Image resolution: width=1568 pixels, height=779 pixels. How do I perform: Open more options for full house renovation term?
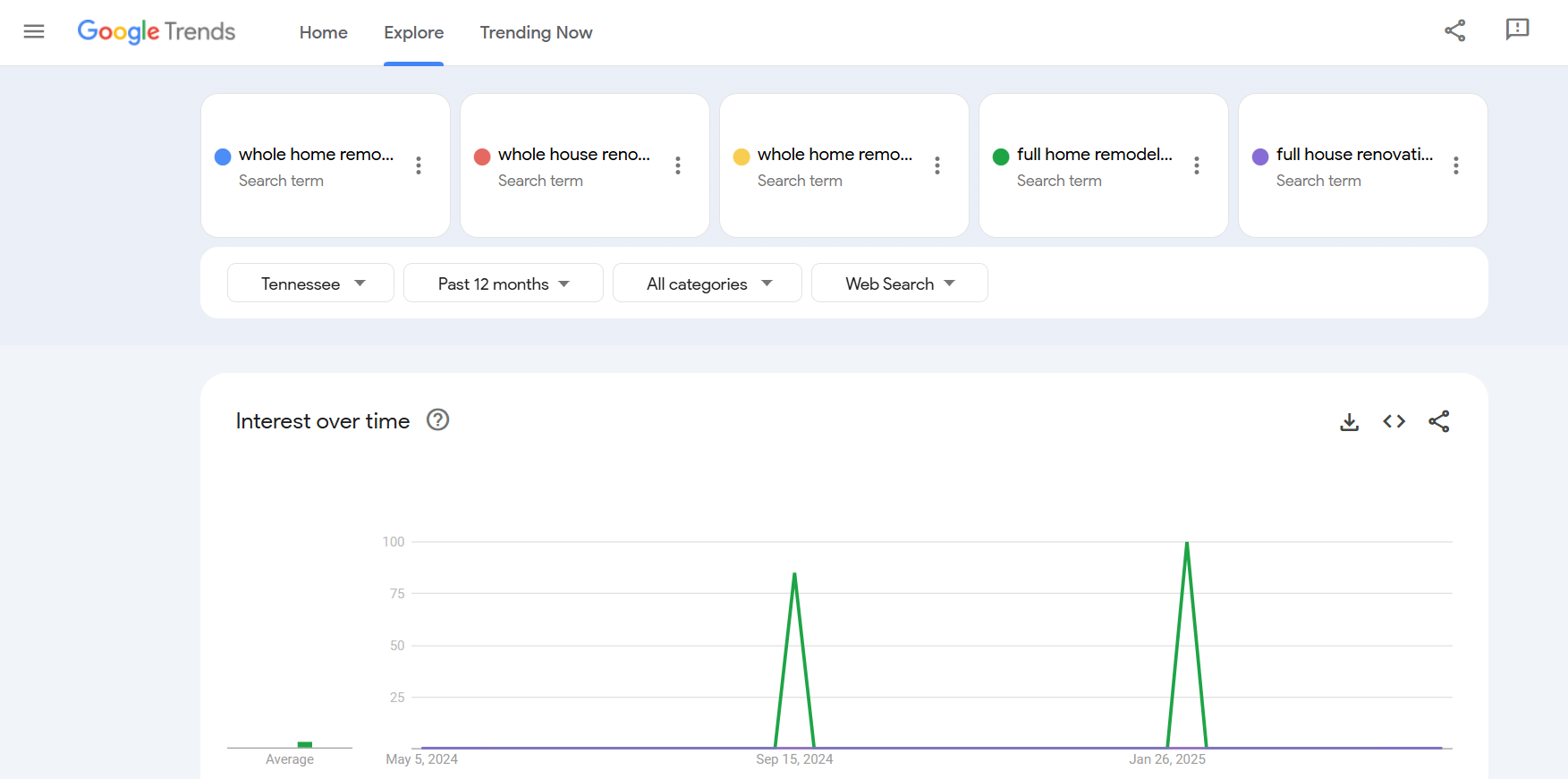click(1456, 165)
